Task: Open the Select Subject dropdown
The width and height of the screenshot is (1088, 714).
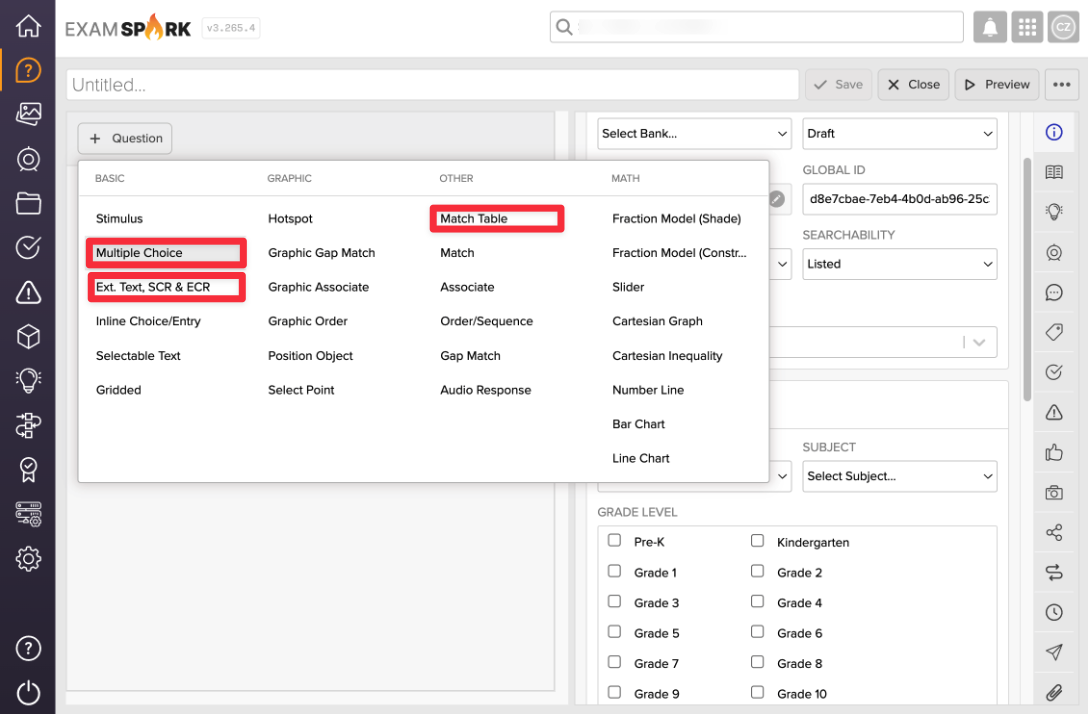Action: (899, 476)
